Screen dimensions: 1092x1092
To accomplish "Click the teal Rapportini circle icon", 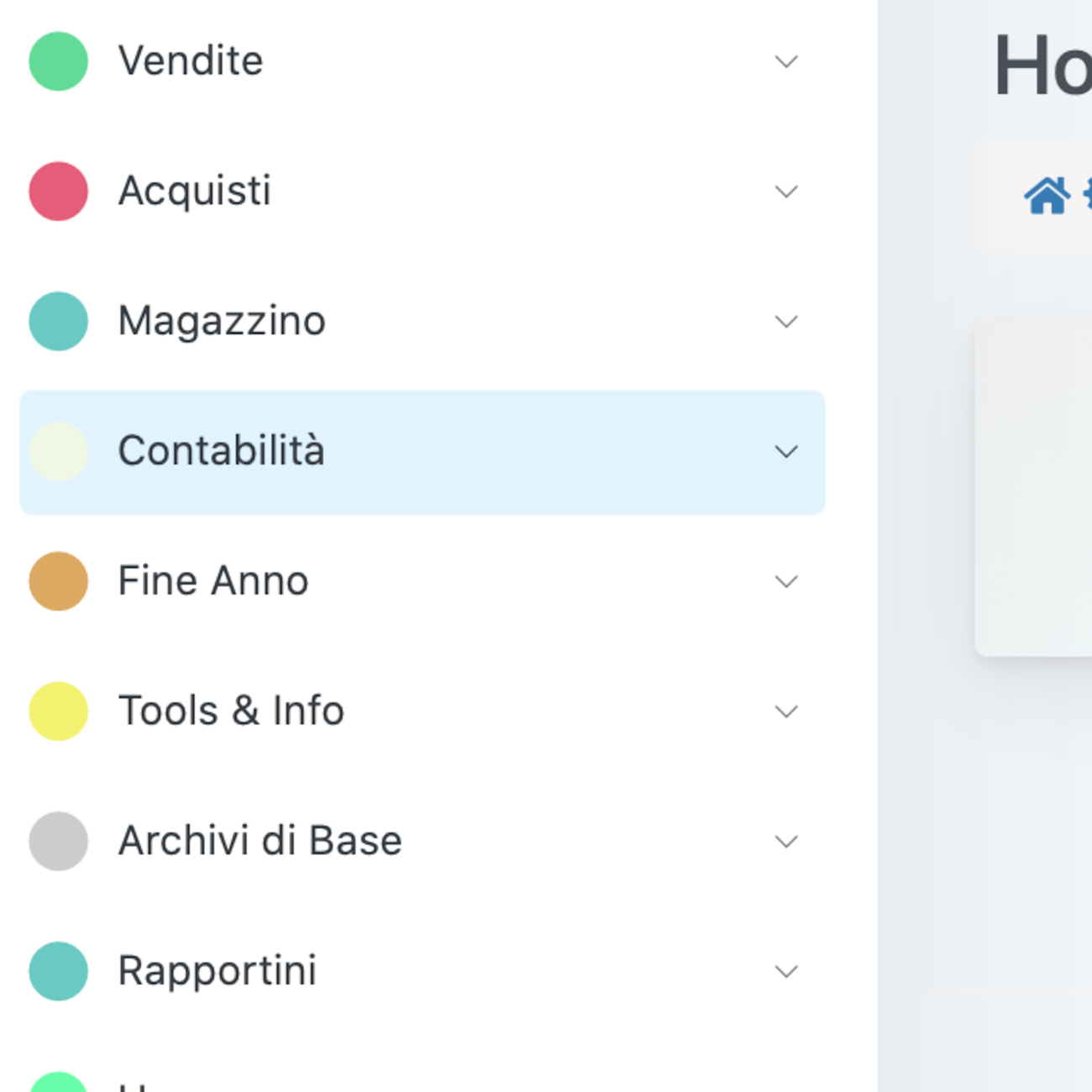I will pyautogui.click(x=58, y=971).
